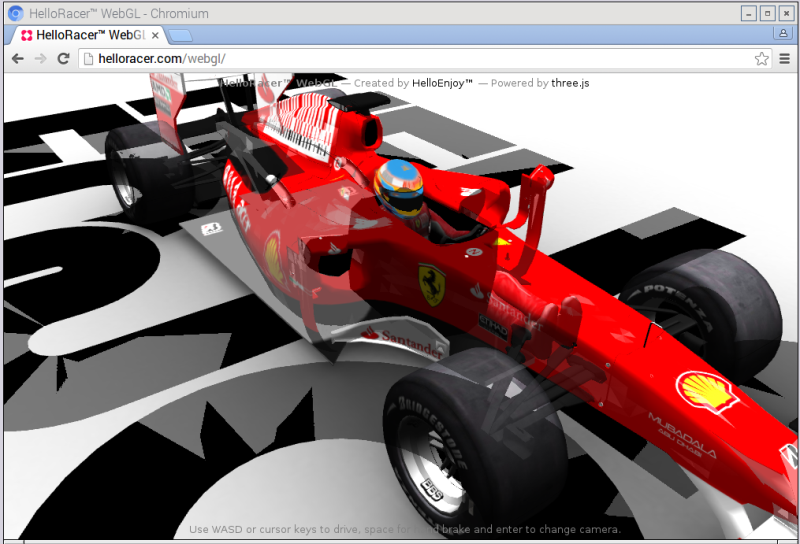Open the user profile button in tab strip

pyautogui.click(x=783, y=34)
